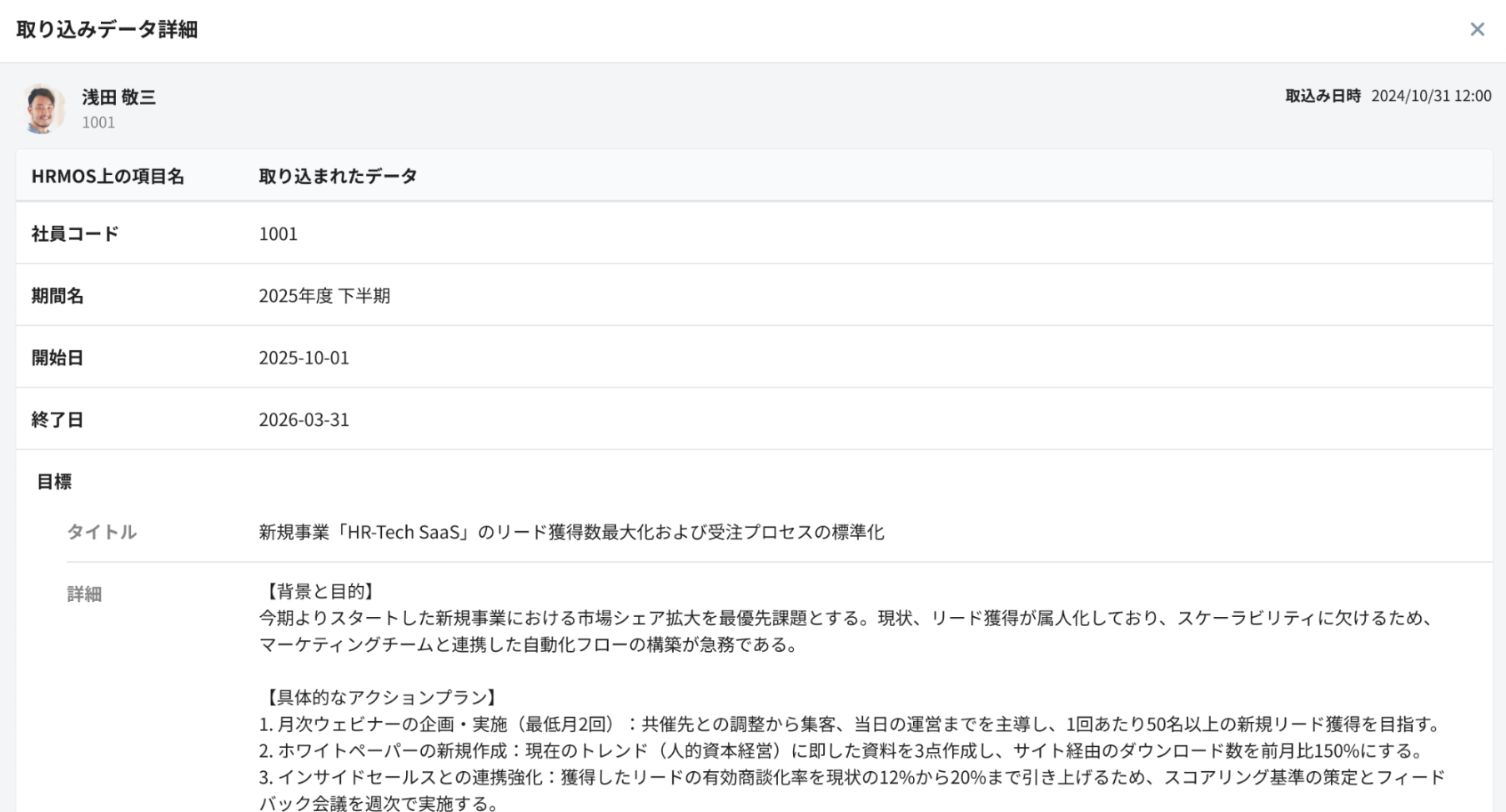This screenshot has width=1506, height=812.
Task: Select the employee name 浅田 敬三
Action: point(118,98)
